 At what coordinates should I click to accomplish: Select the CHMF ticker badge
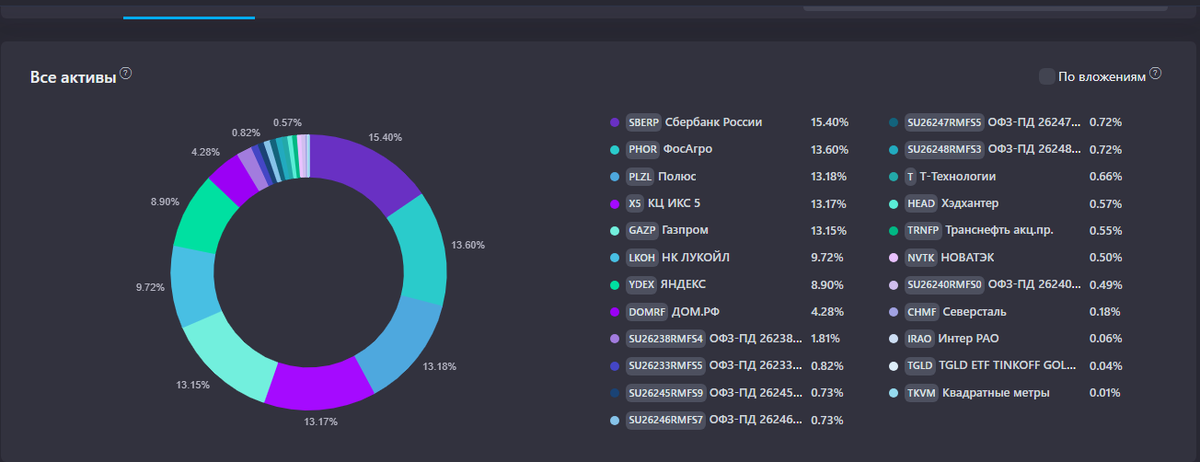tap(920, 311)
